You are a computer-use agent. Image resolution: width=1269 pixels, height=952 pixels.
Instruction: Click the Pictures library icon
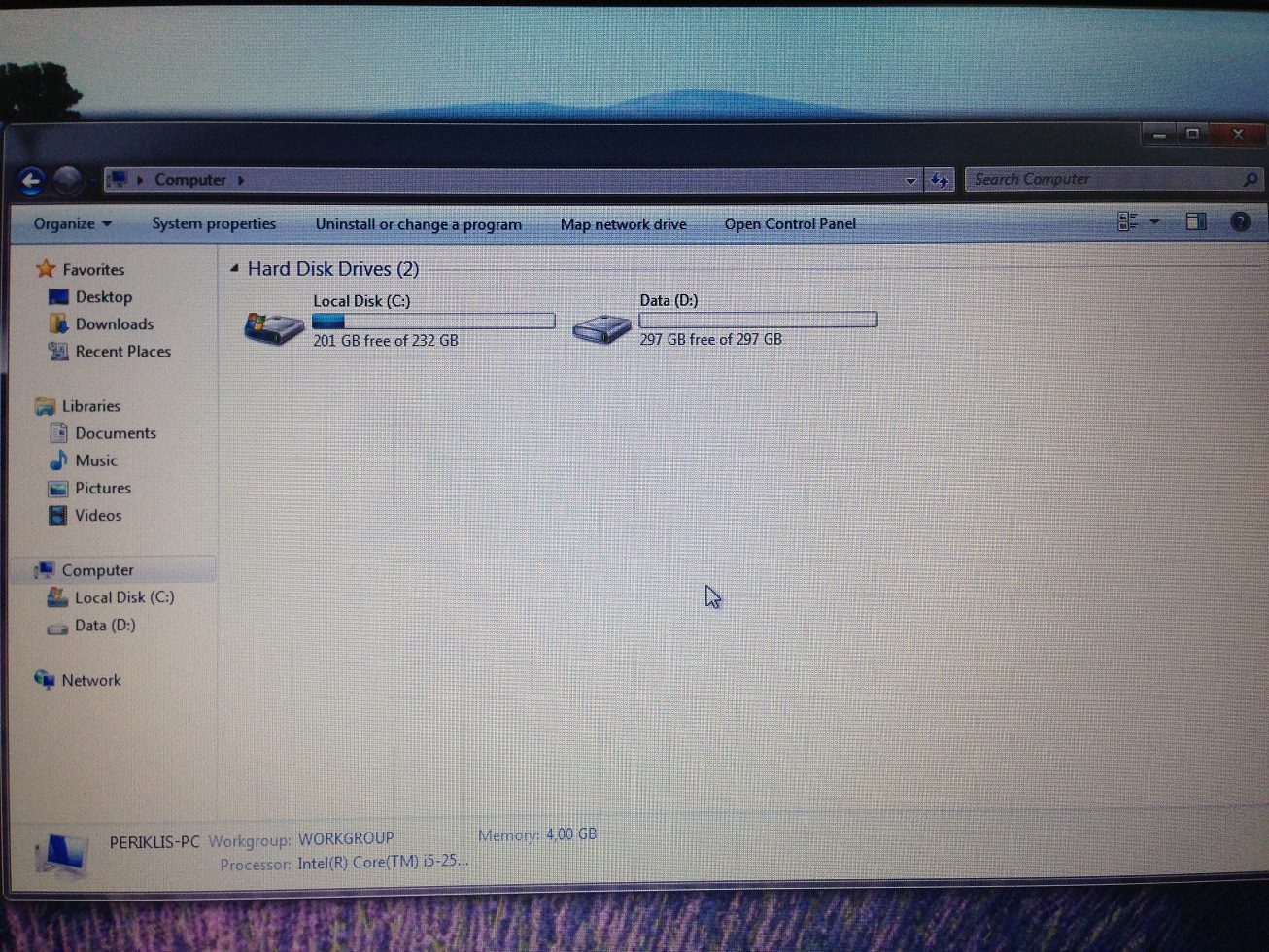point(58,488)
